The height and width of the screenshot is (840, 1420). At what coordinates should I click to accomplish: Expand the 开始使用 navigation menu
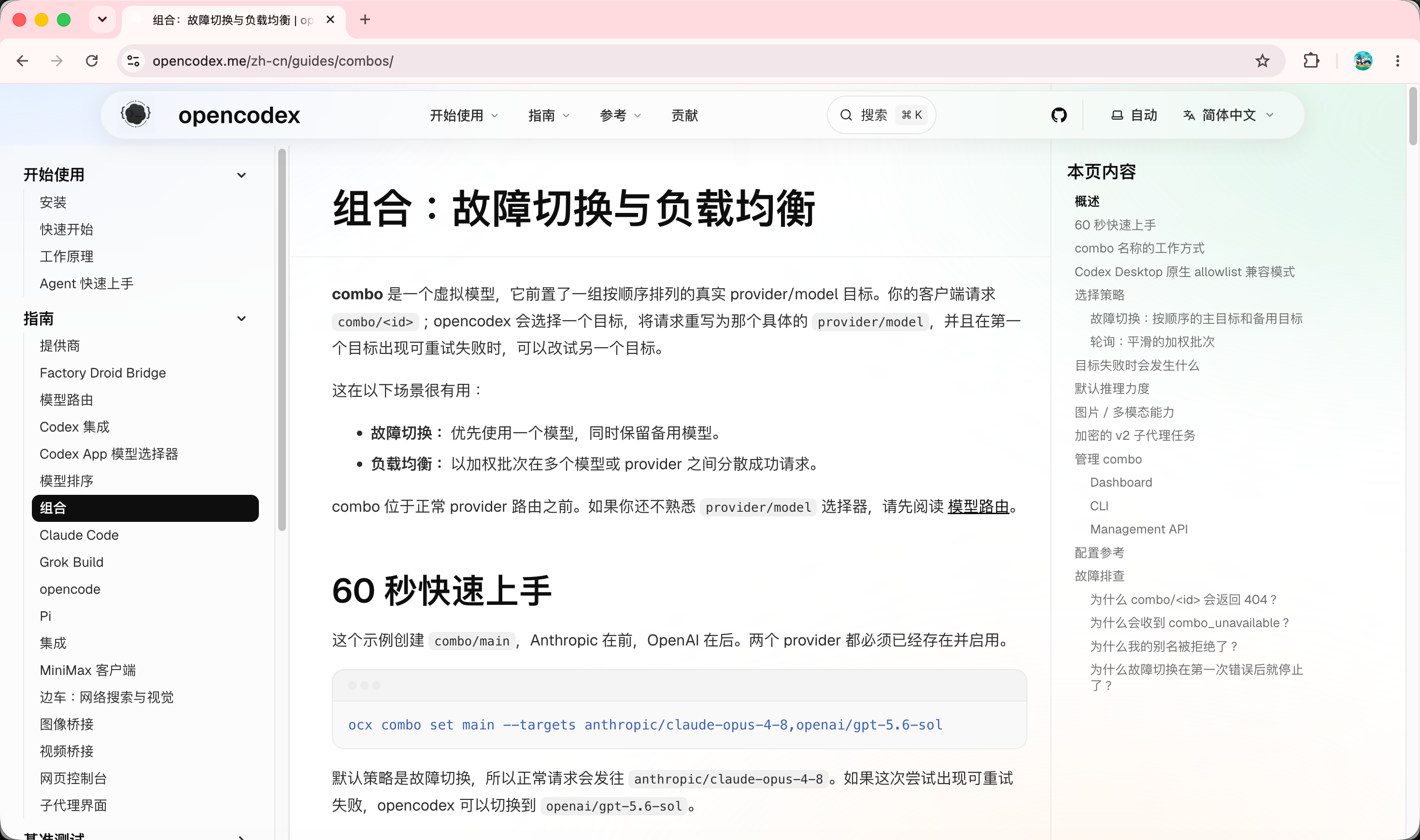click(464, 115)
